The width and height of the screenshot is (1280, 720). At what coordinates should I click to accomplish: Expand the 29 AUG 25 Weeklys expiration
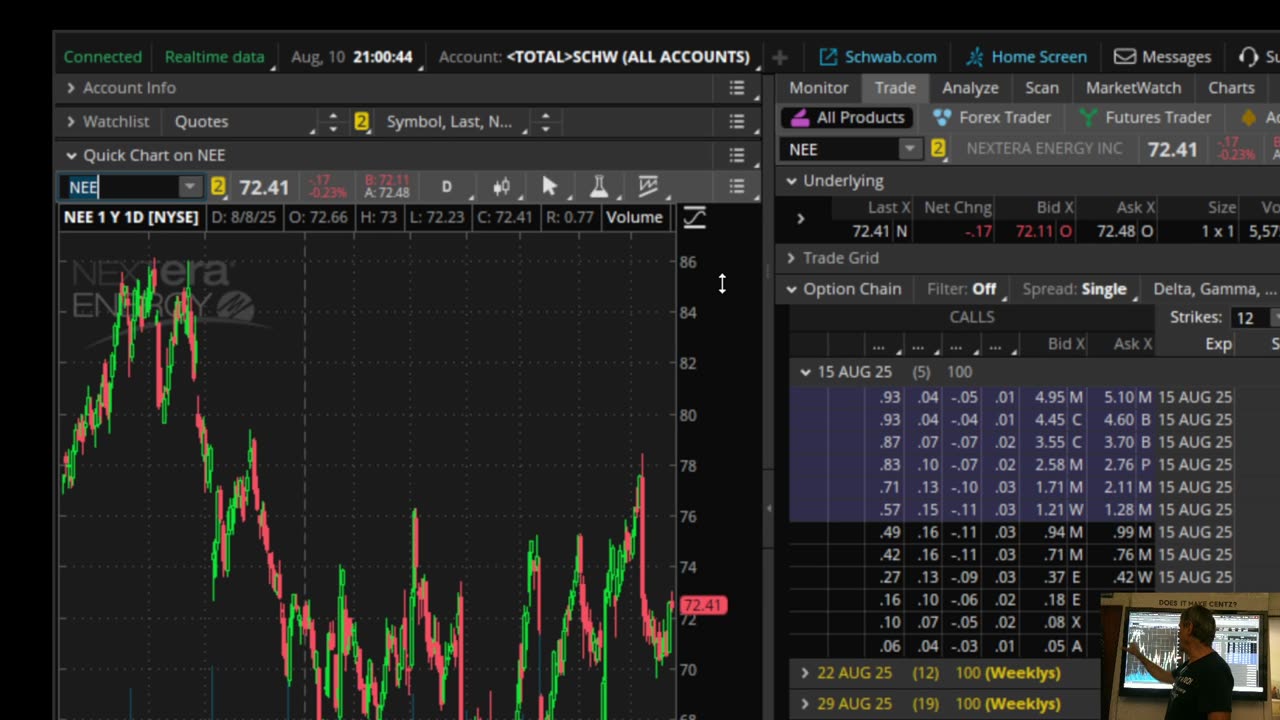pos(805,704)
